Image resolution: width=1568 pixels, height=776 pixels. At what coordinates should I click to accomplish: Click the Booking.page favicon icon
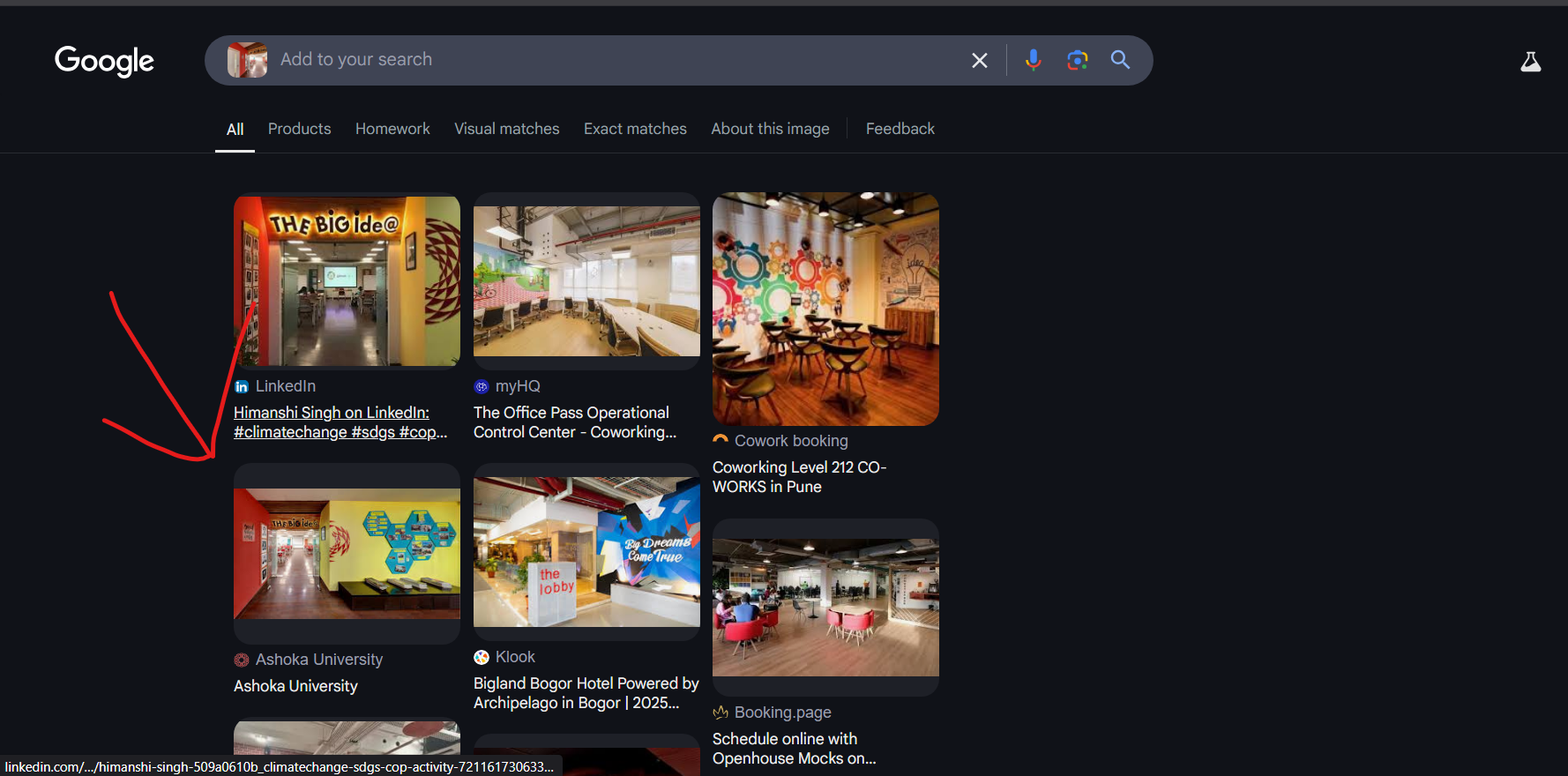(x=721, y=713)
